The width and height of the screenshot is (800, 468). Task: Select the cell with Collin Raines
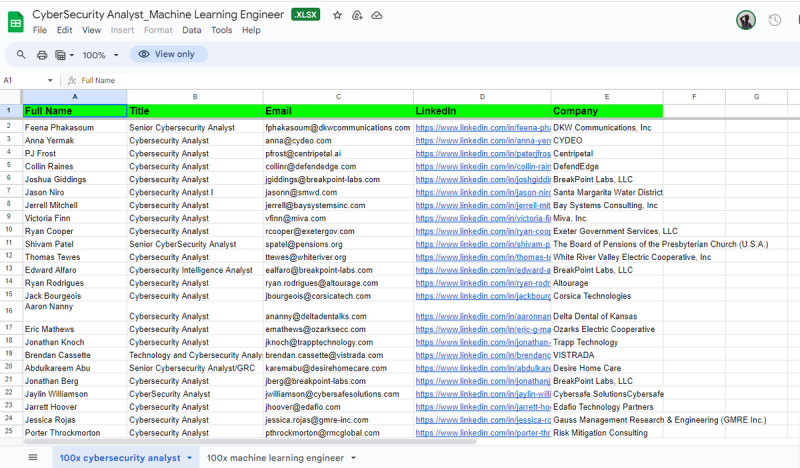(75, 166)
